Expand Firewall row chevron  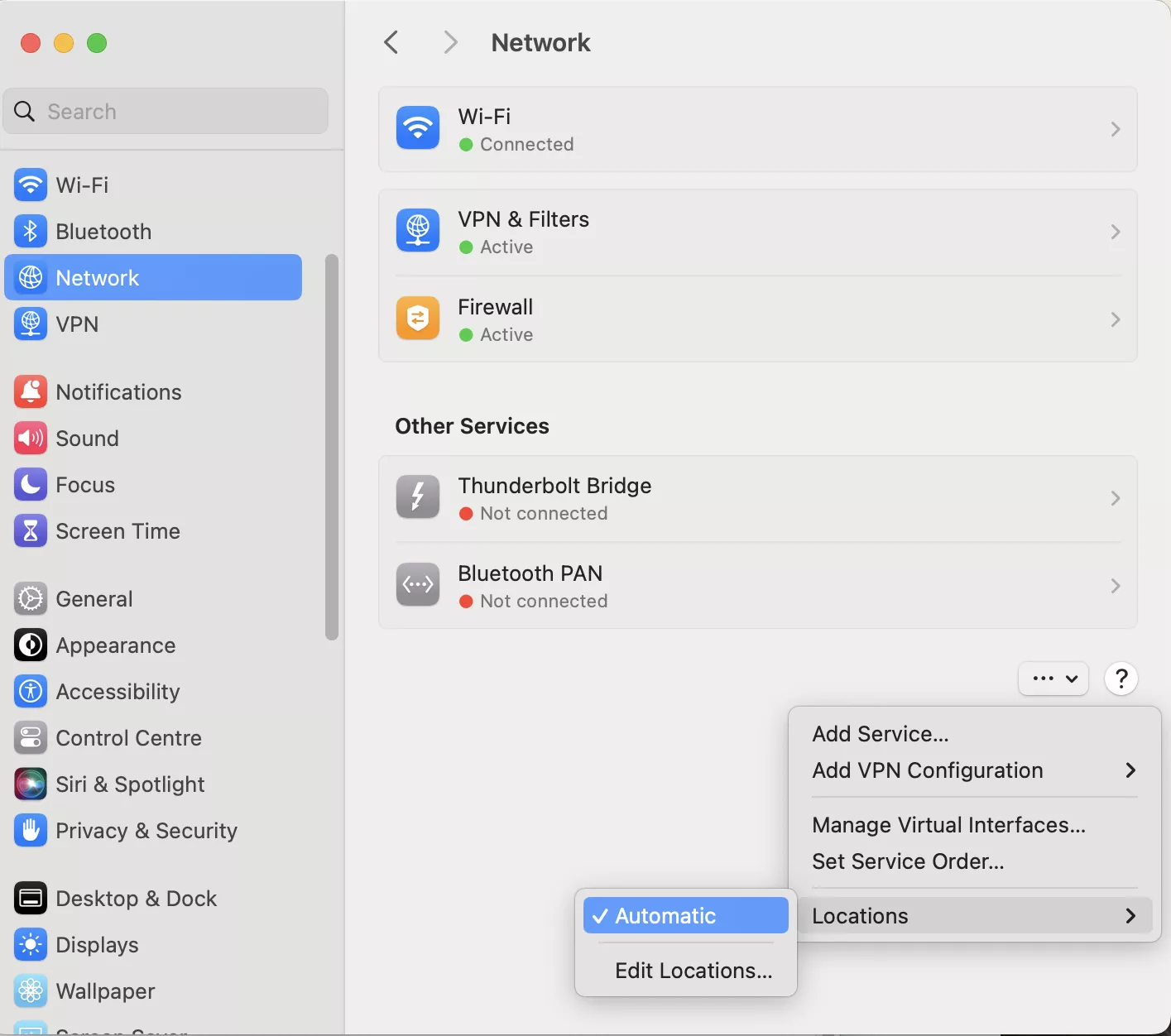1116,319
